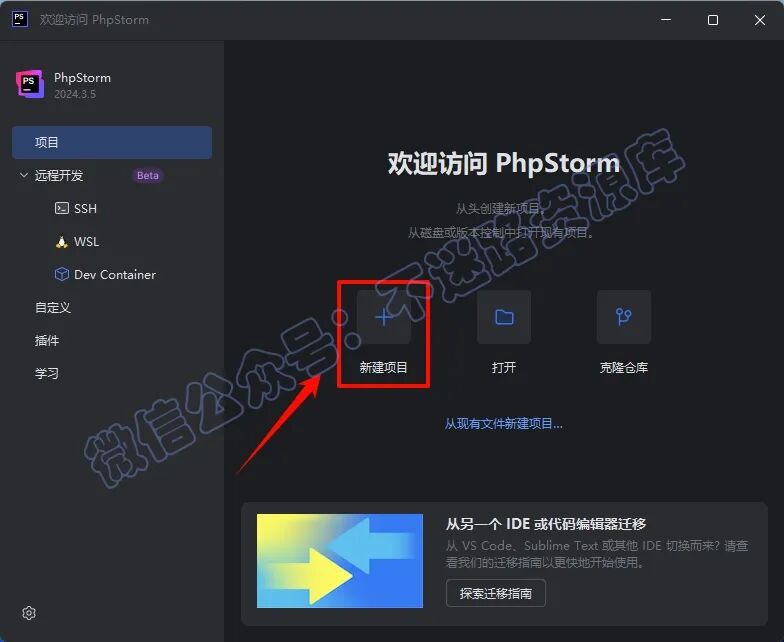Select the 项目 tab
The height and width of the screenshot is (642, 784).
pos(112,142)
